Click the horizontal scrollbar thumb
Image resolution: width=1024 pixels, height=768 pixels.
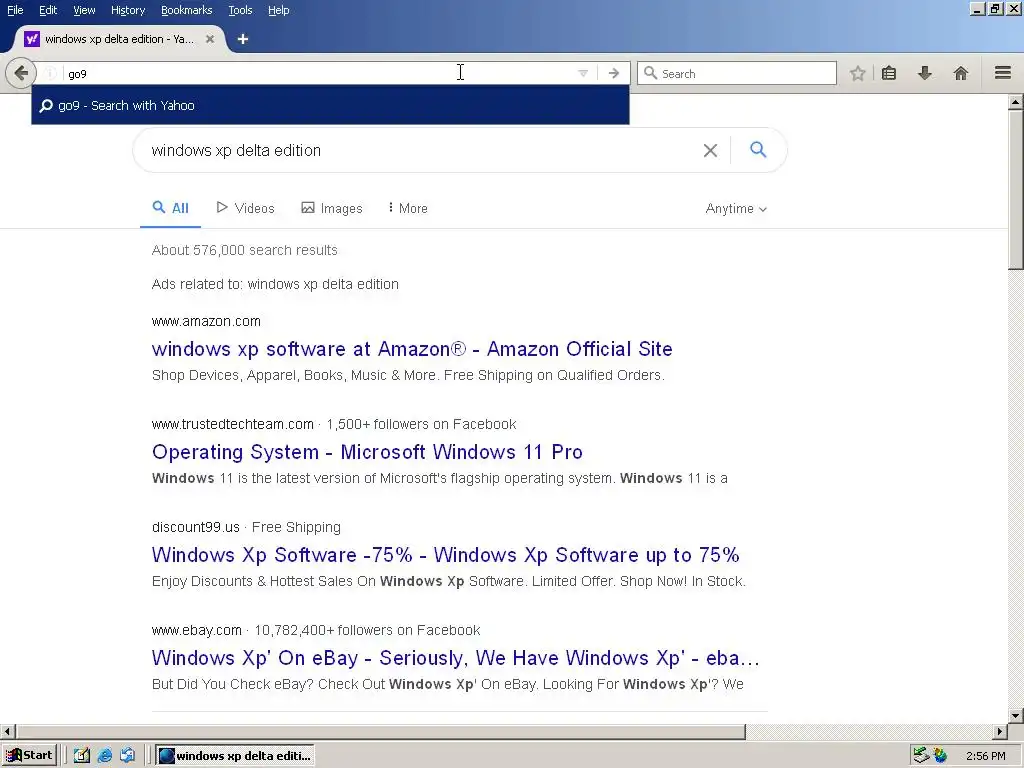click(380, 731)
